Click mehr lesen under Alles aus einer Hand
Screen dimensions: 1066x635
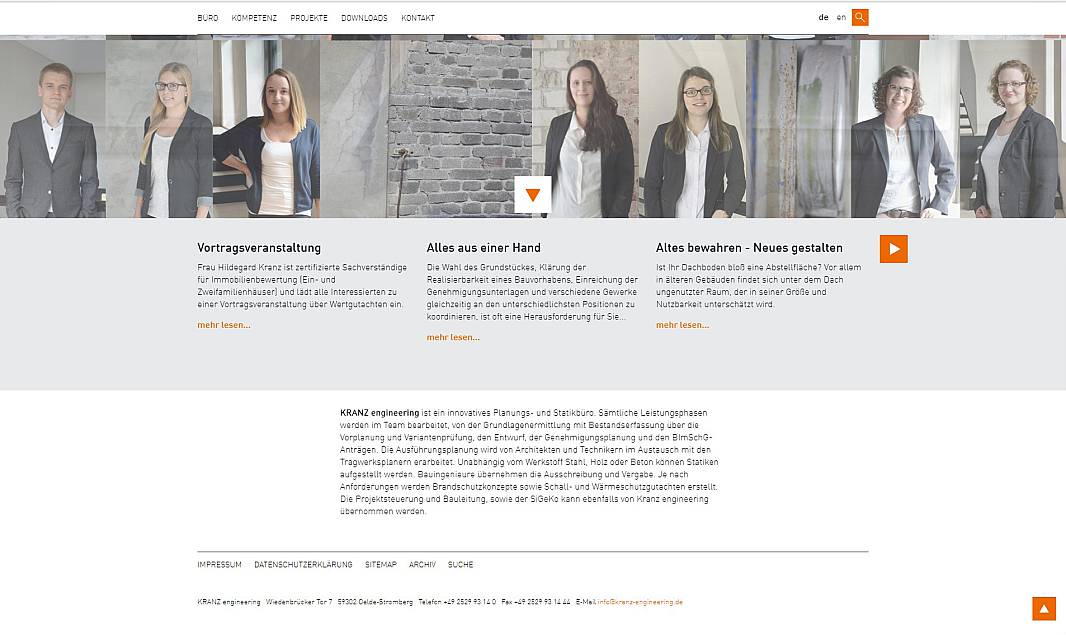[453, 337]
